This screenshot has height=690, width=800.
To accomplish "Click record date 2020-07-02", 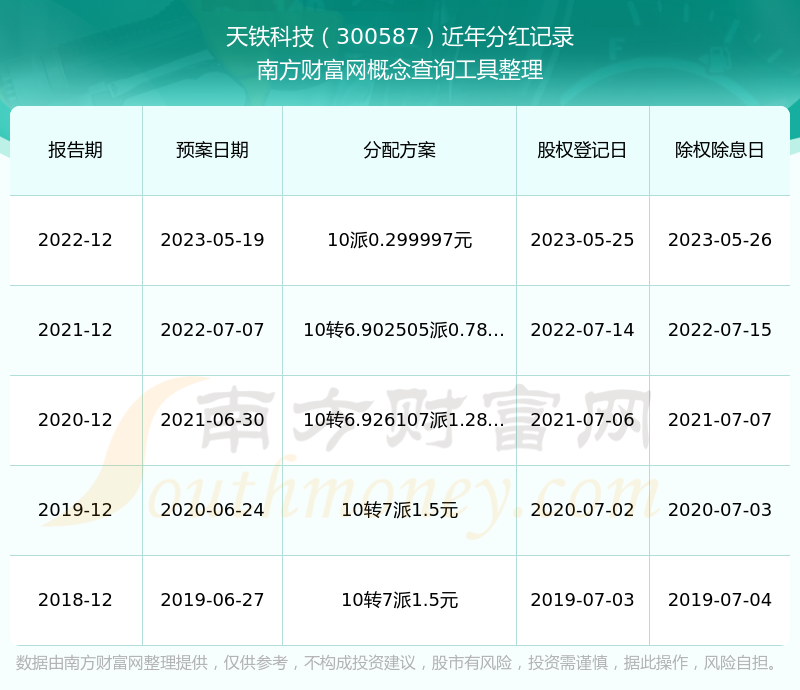I will tap(582, 509).
